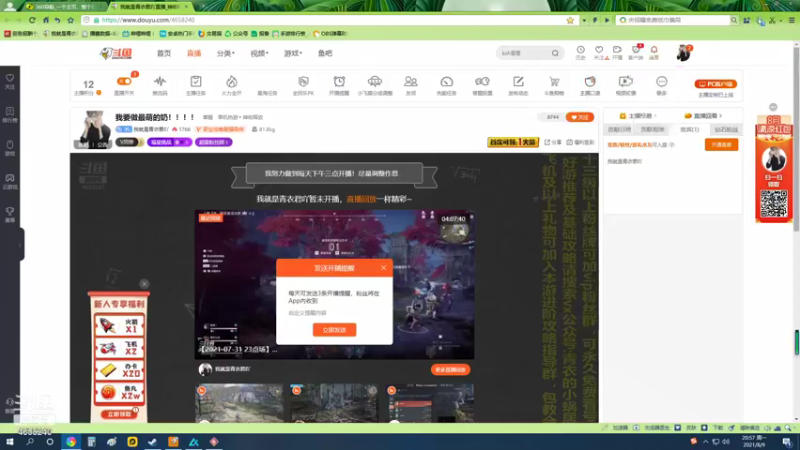
Task: Open the 关注 heart icon in header
Action: click(599, 50)
